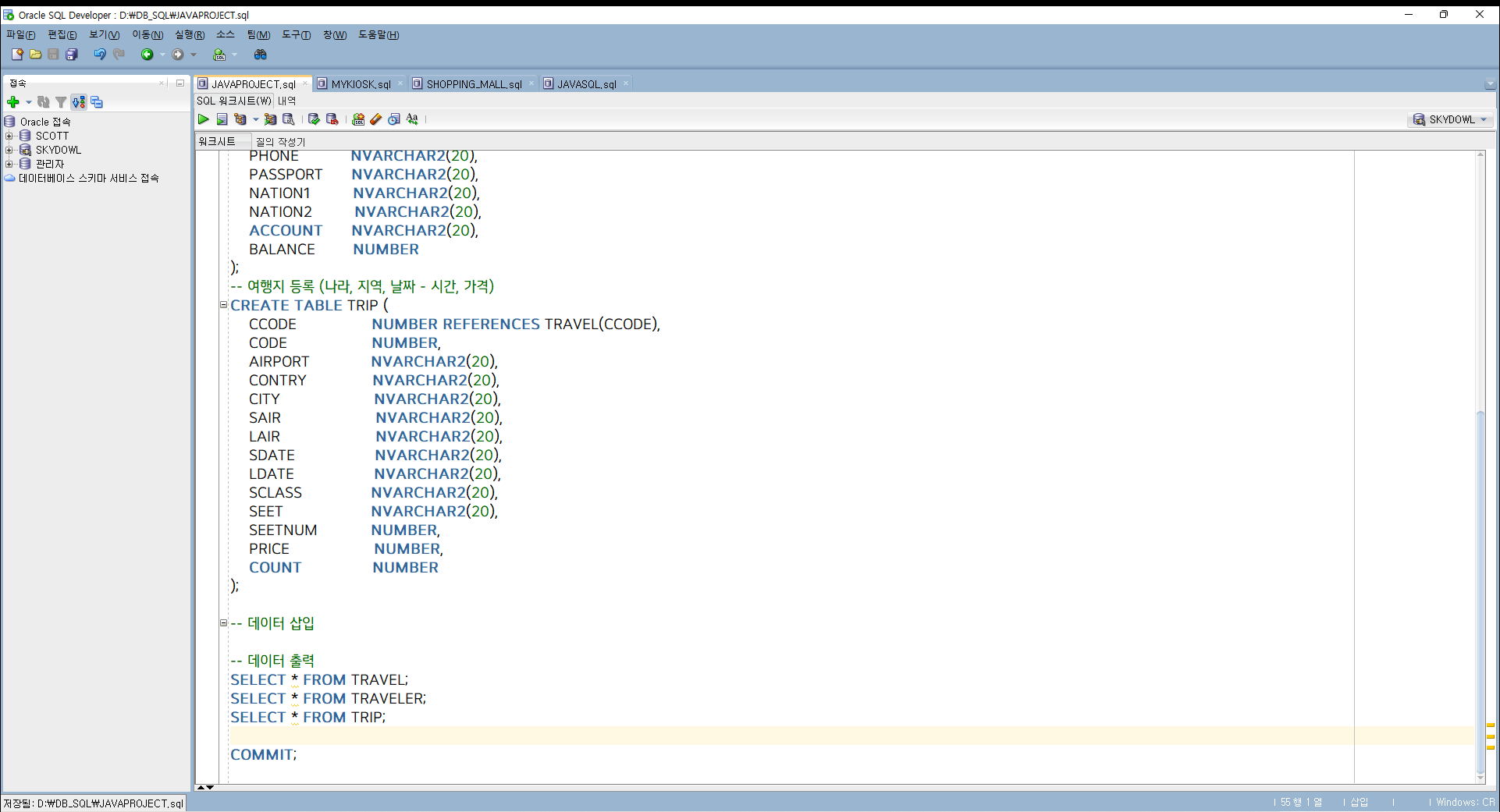Close the JAVAPROJECT.sql tab

tap(305, 83)
